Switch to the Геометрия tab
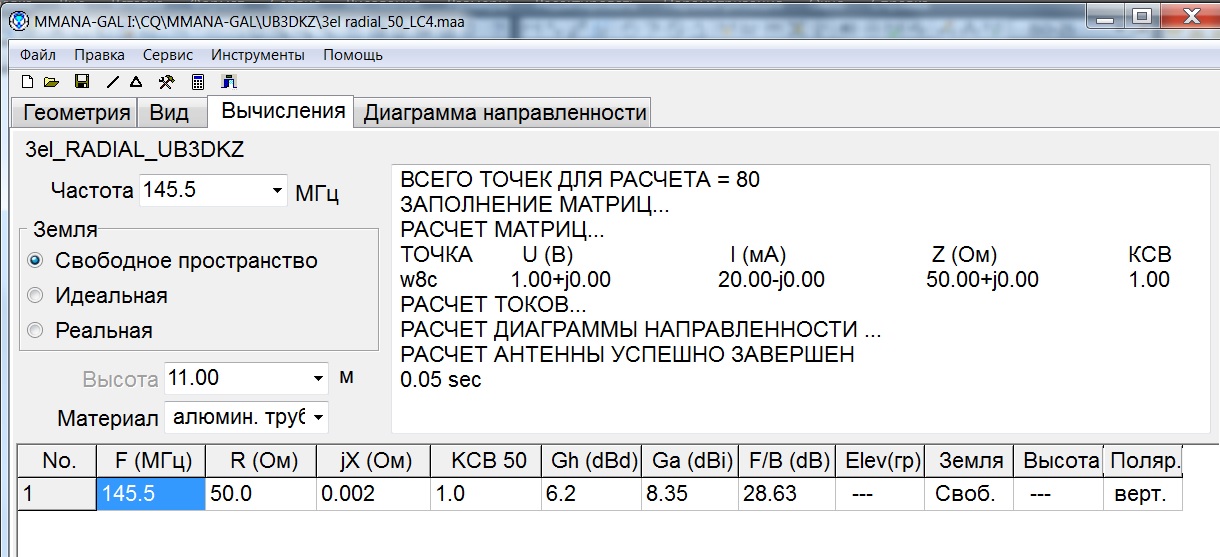Screen dimensions: 1220x557 click(x=77, y=113)
